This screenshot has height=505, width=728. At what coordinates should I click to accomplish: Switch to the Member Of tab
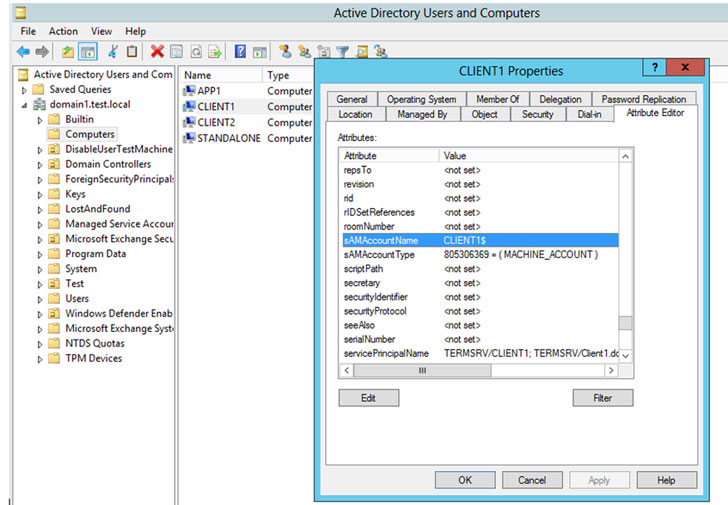click(x=497, y=99)
